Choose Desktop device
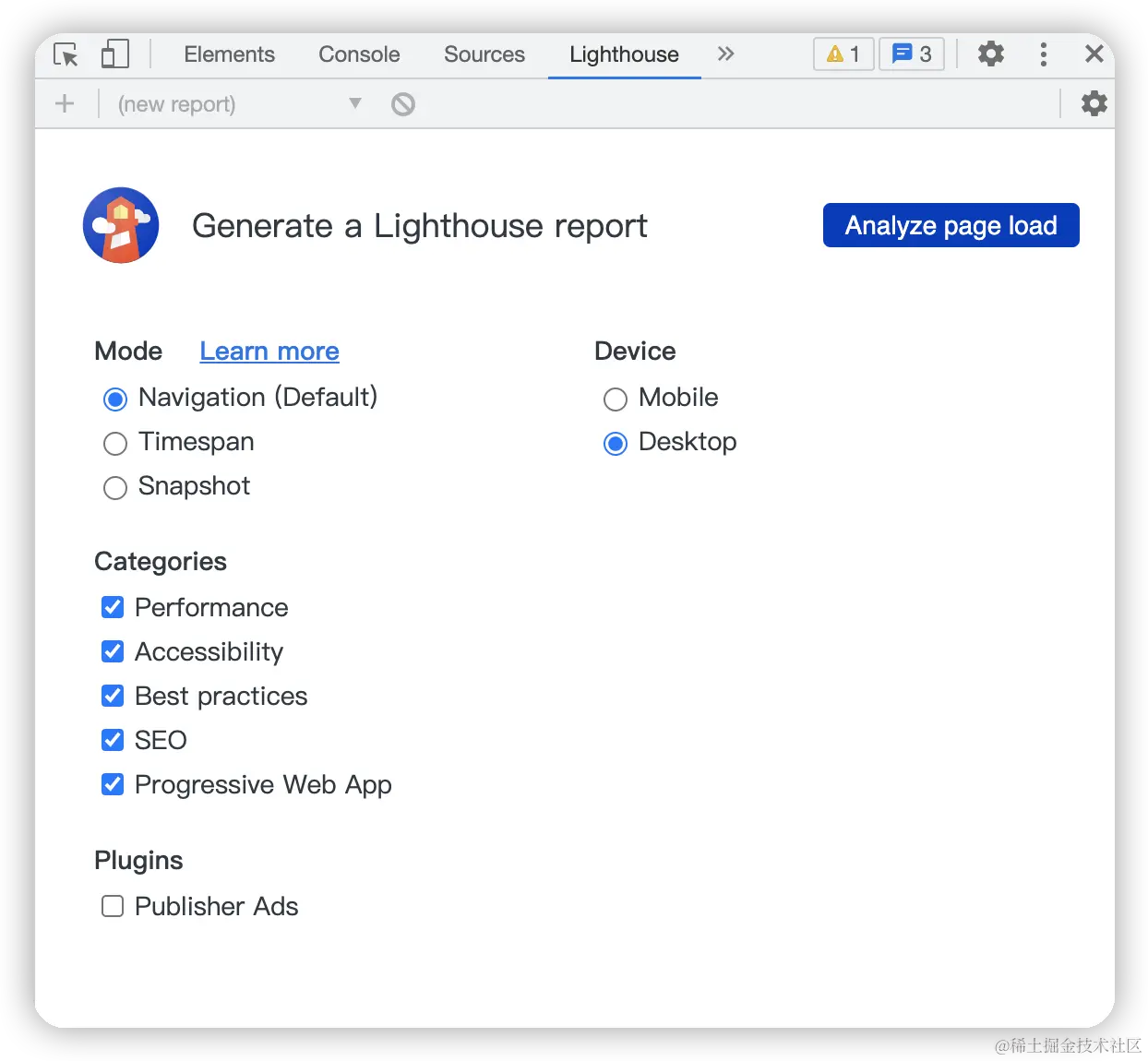 coord(616,444)
